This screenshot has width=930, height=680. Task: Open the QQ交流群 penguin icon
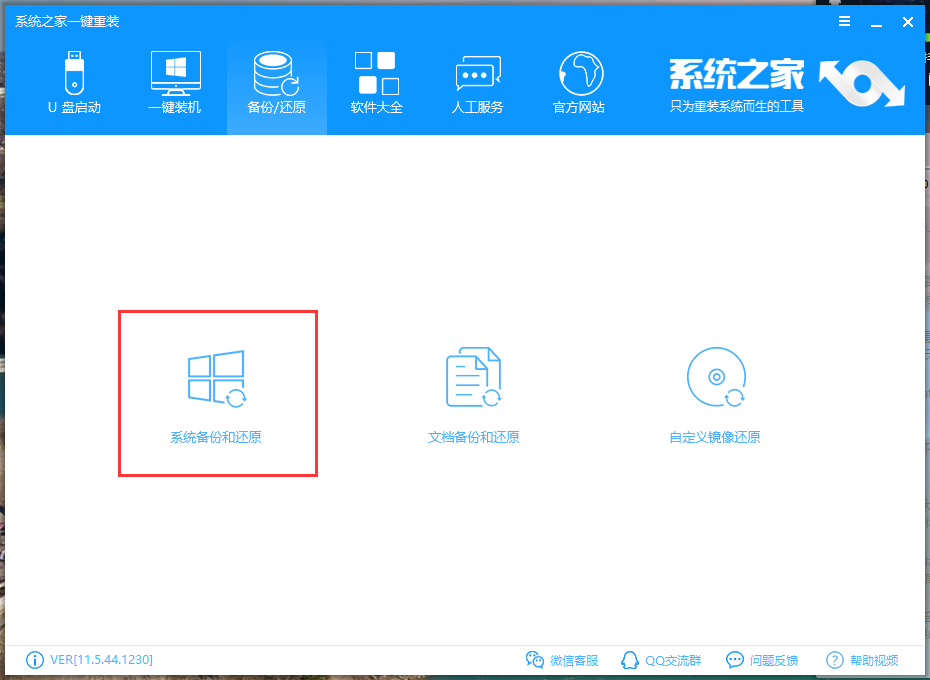click(x=630, y=660)
